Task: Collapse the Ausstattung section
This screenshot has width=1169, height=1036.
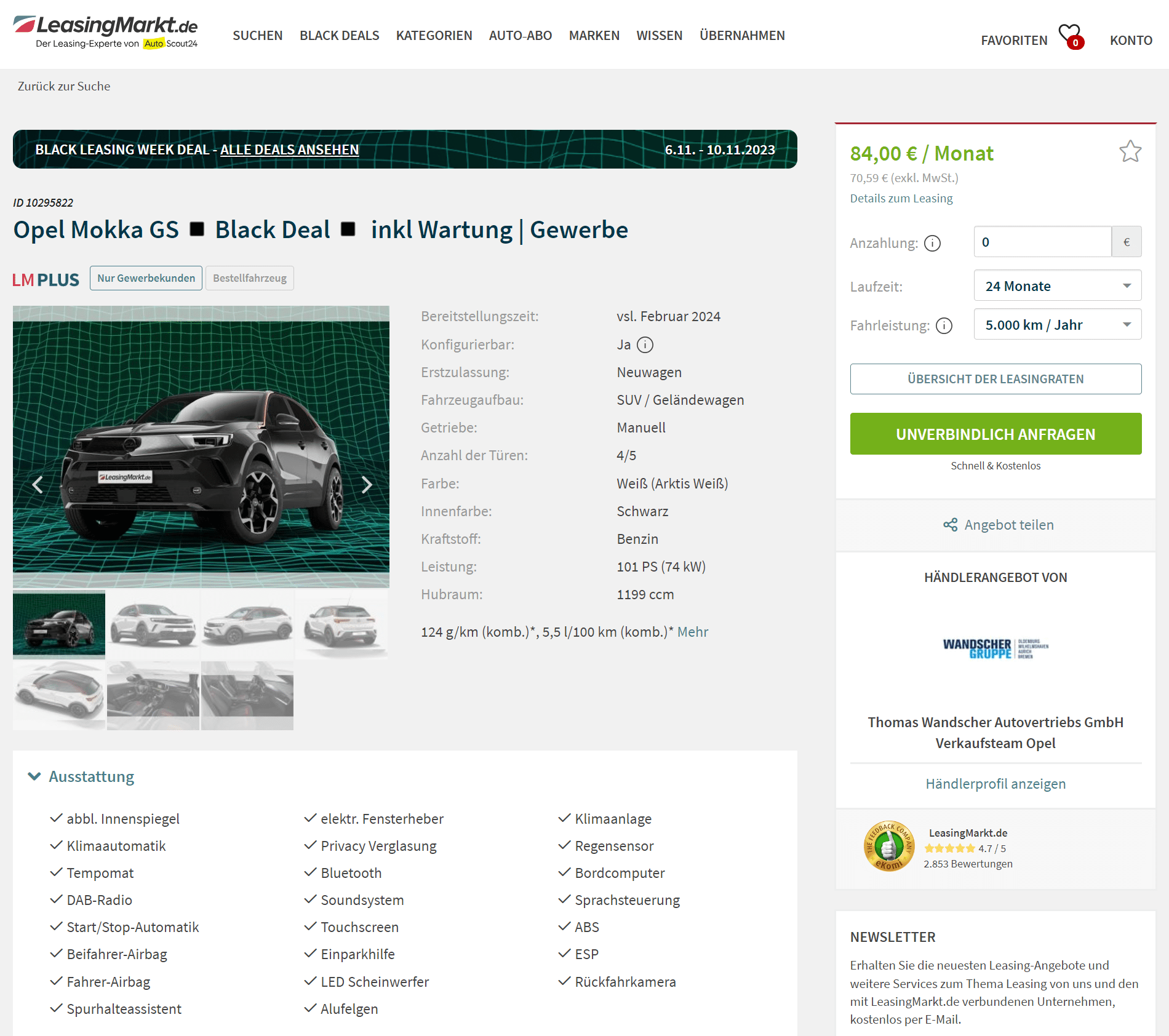Action: click(x=81, y=776)
